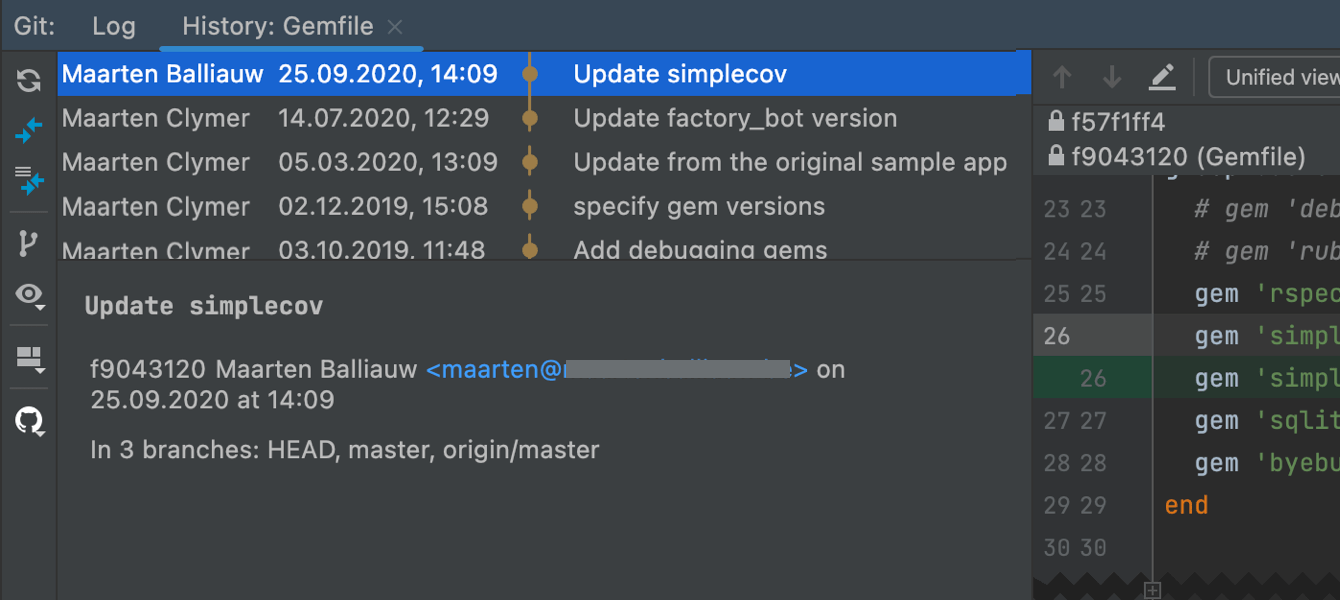Select the History: Gemfile tab
Screen dimensions: 1340x600
277,27
